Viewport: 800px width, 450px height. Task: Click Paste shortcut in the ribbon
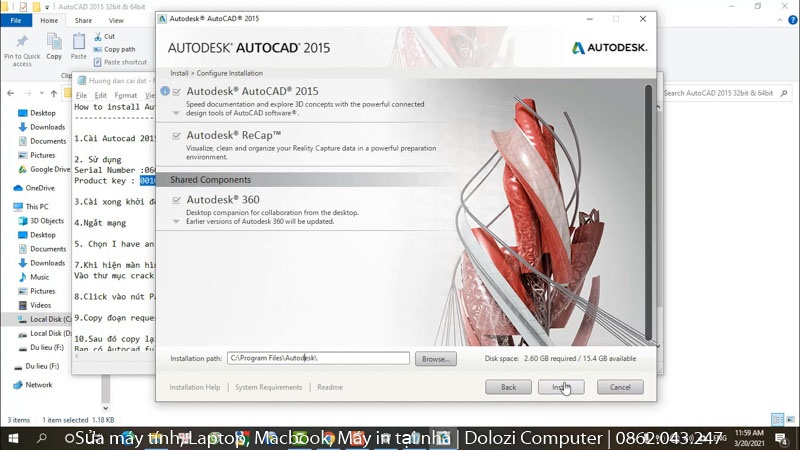point(120,62)
